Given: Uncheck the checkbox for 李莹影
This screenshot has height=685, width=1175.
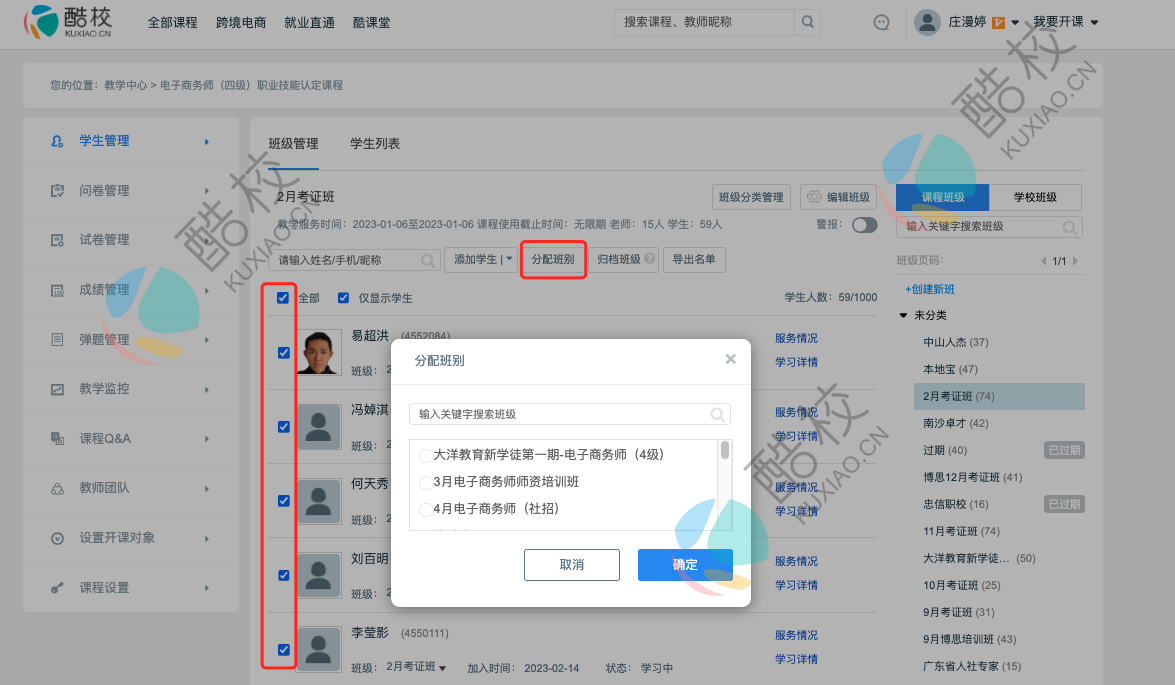Looking at the screenshot, I should click(284, 650).
